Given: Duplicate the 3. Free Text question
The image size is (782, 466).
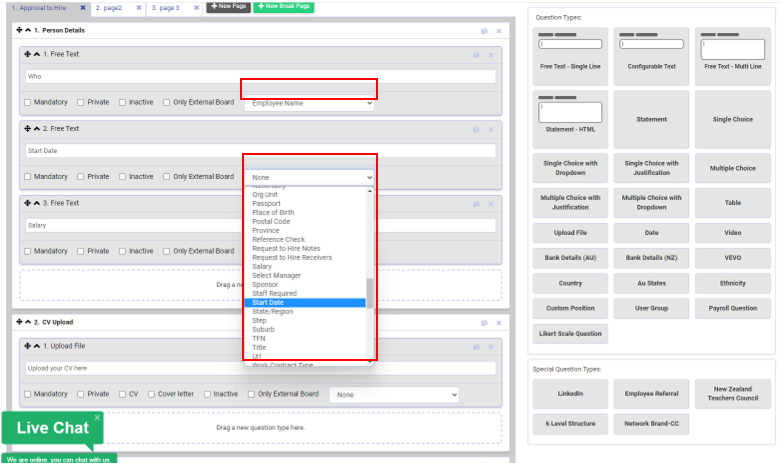Looking at the screenshot, I should pos(476,204).
